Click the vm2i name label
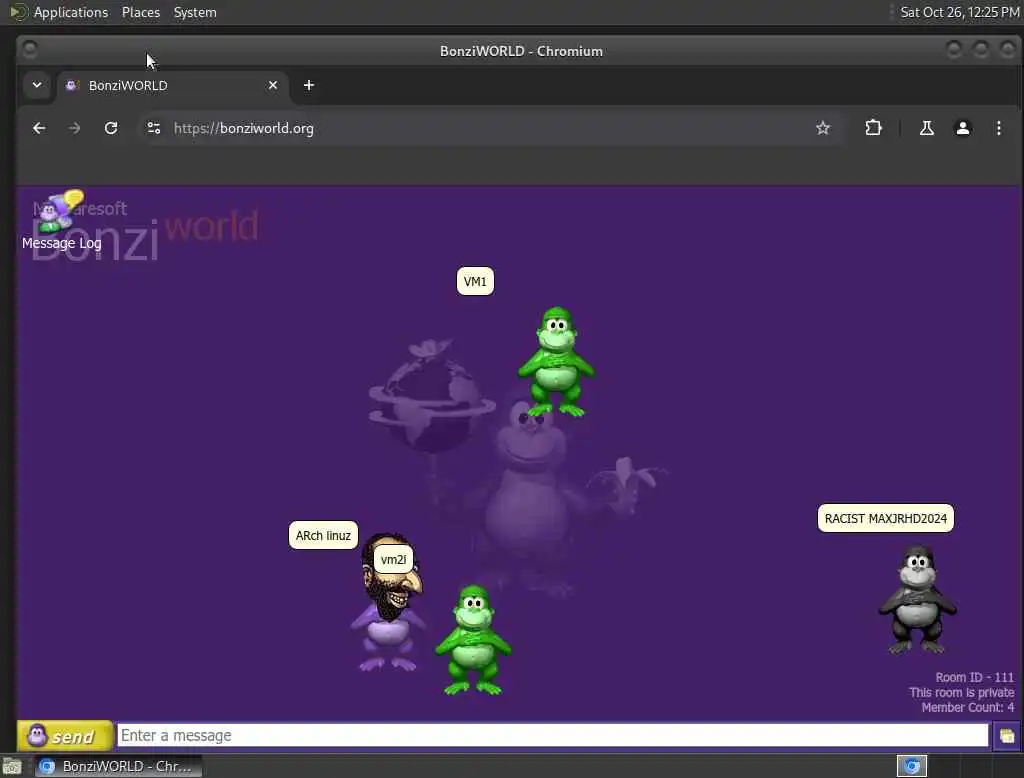The height and width of the screenshot is (778, 1024). pos(393,560)
